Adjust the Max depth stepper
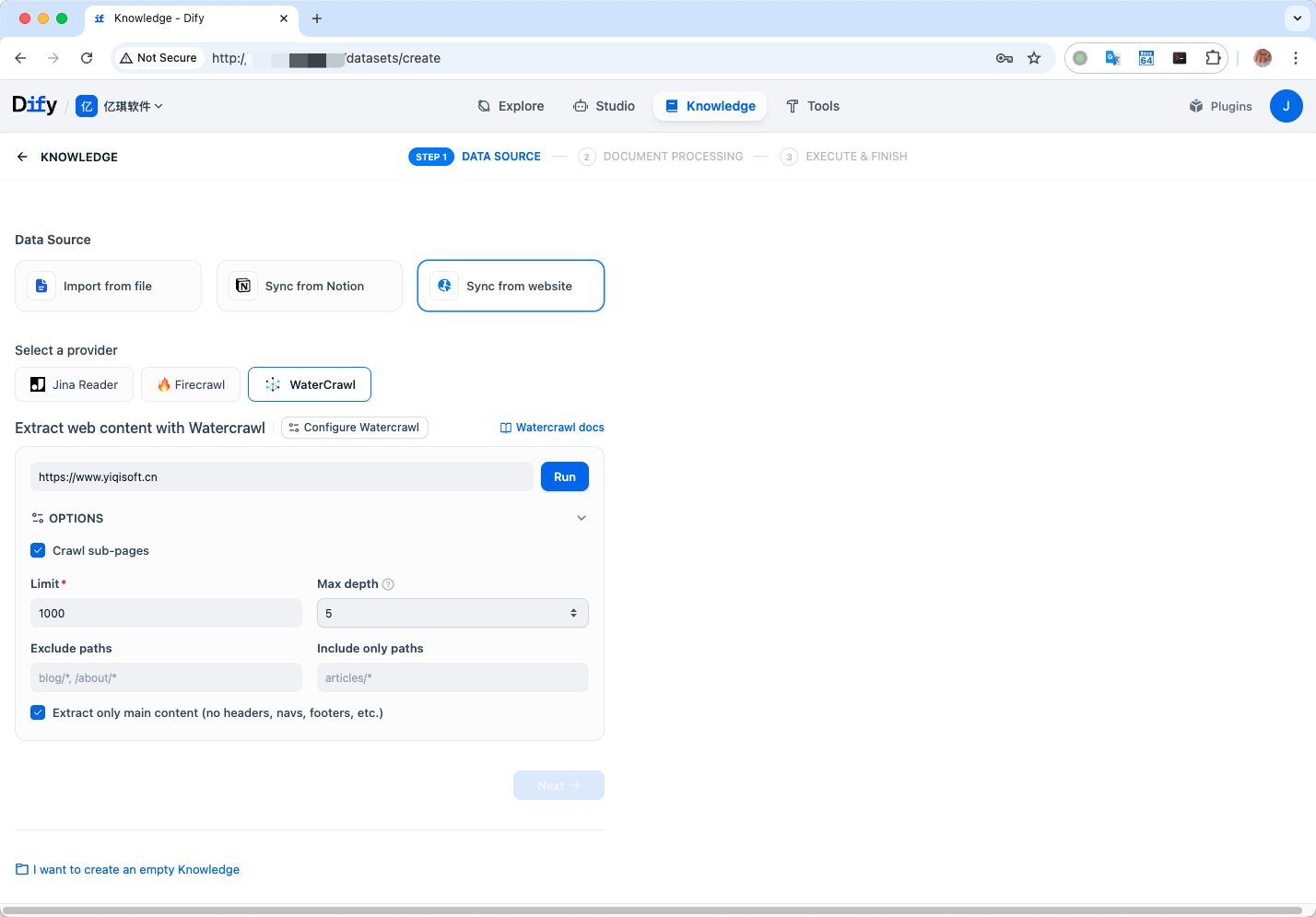This screenshot has width=1316, height=917. [x=573, y=613]
